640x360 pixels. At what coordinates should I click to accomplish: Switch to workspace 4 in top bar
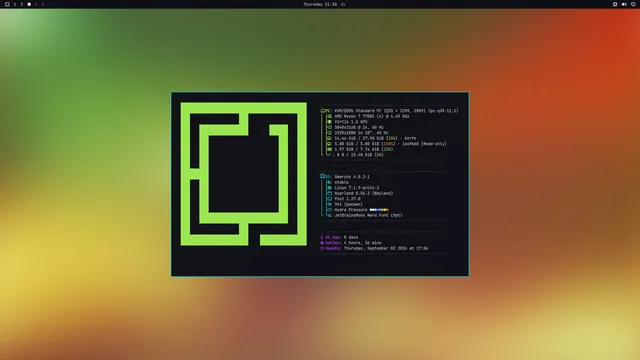pos(36,4)
